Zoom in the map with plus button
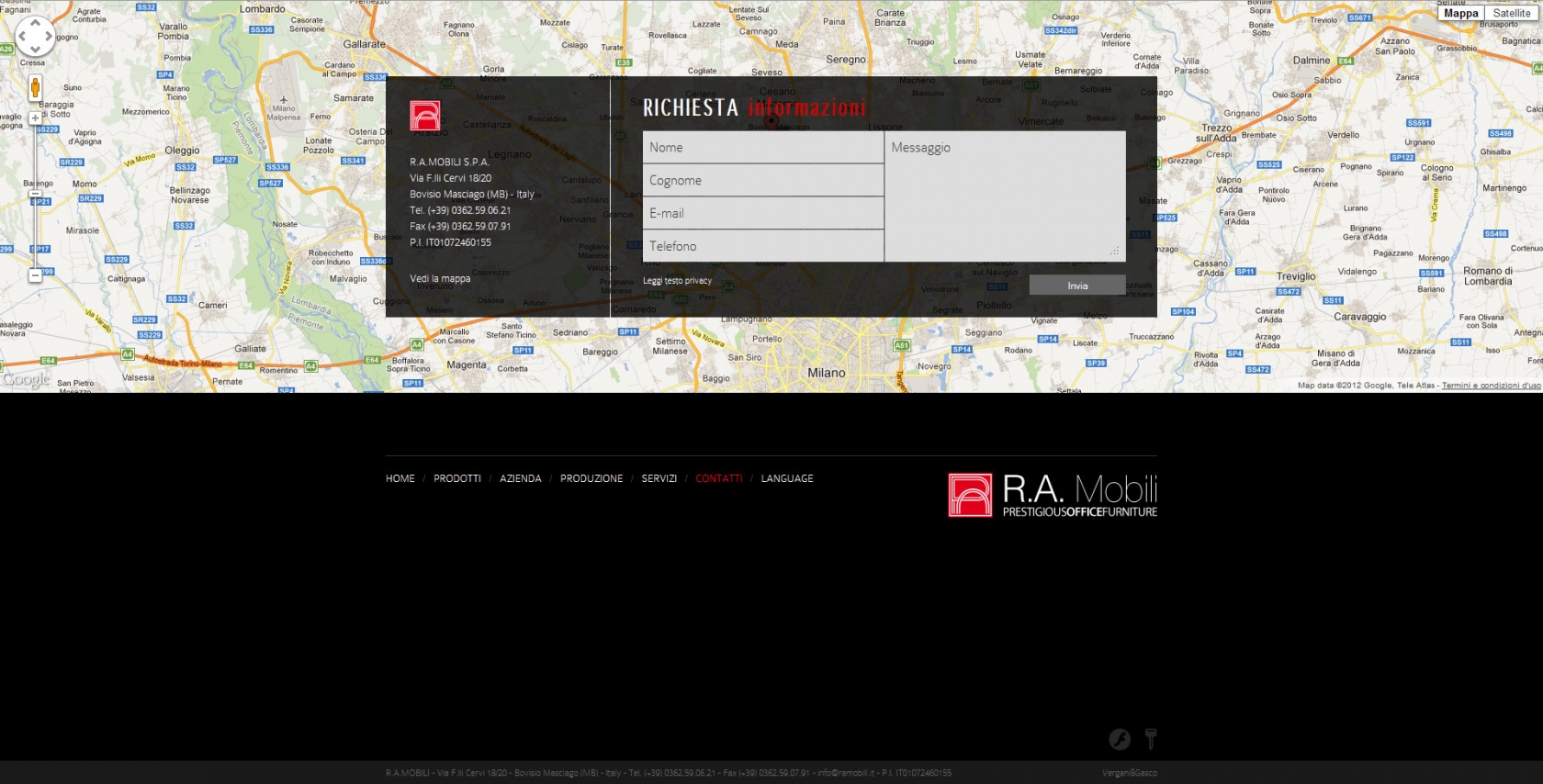1543x784 pixels. tap(35, 118)
